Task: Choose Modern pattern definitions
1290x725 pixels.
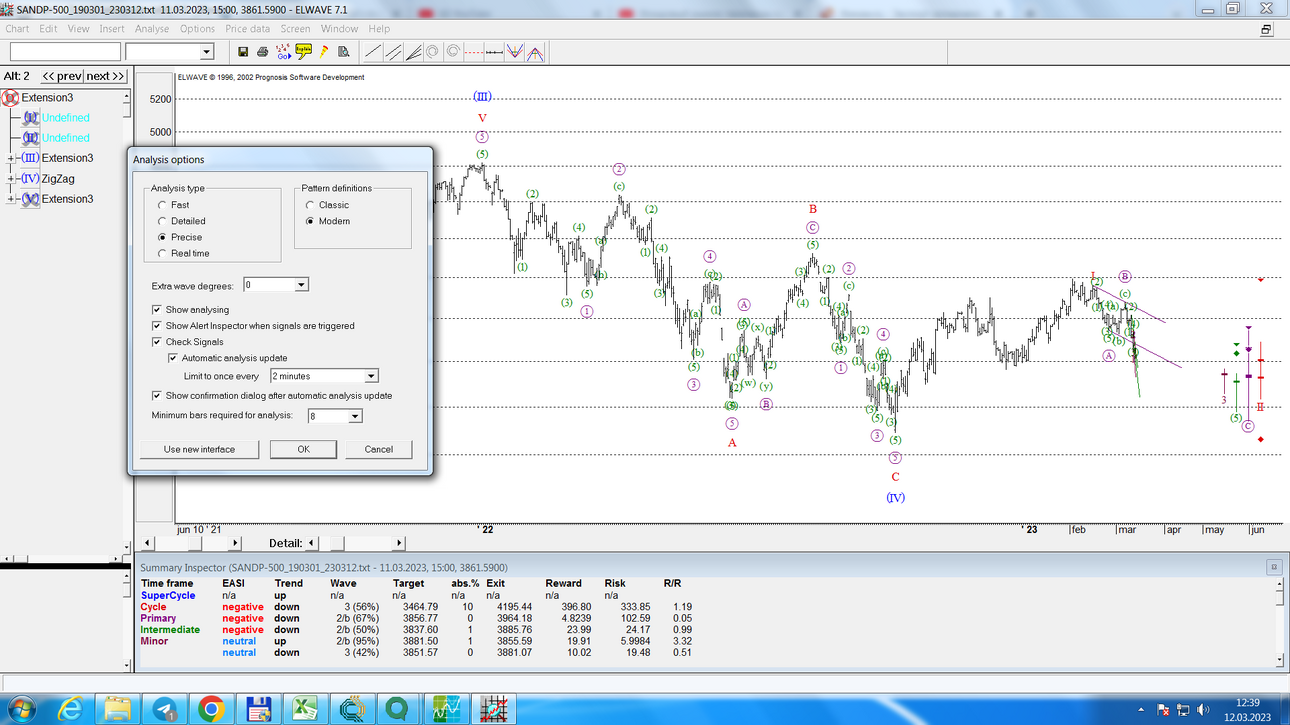Action: pos(328,221)
